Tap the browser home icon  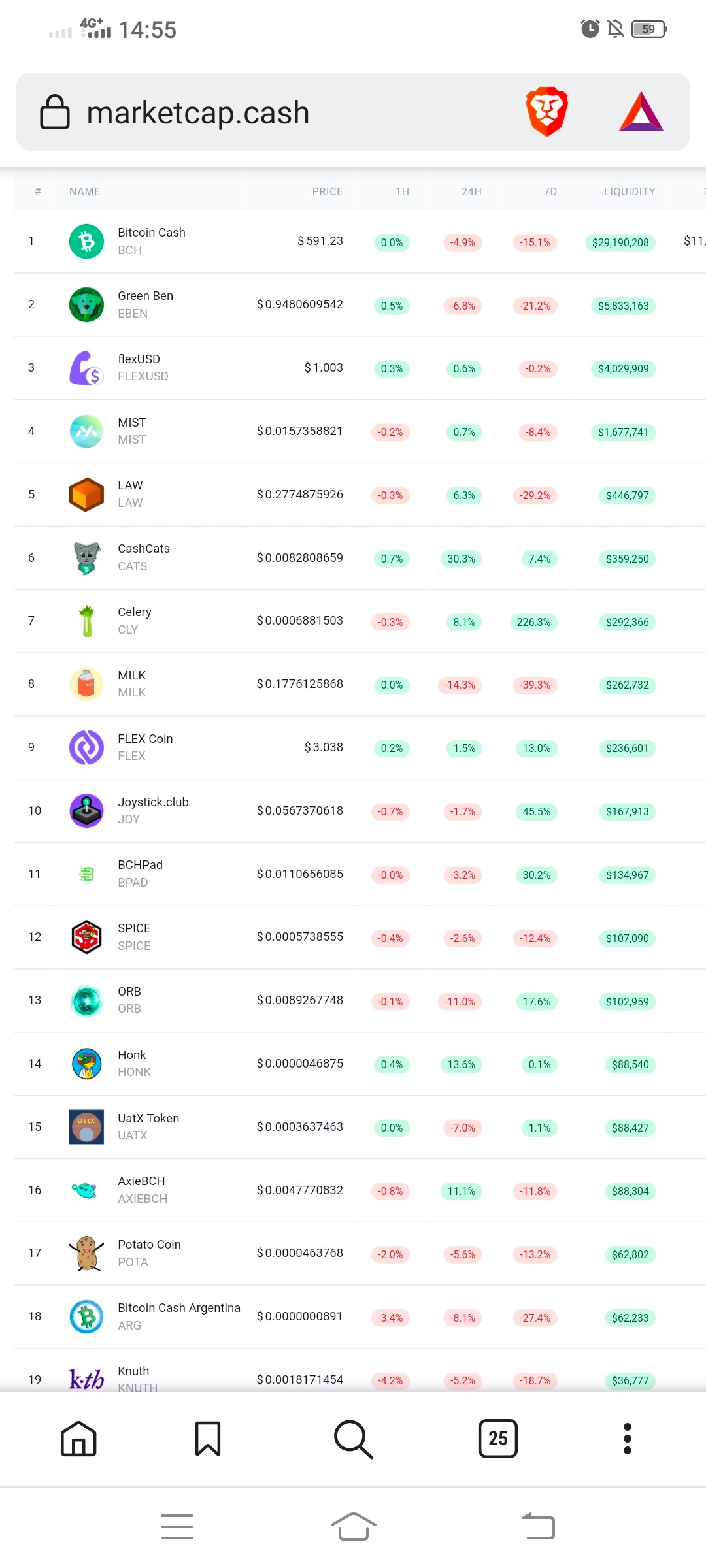click(78, 1439)
